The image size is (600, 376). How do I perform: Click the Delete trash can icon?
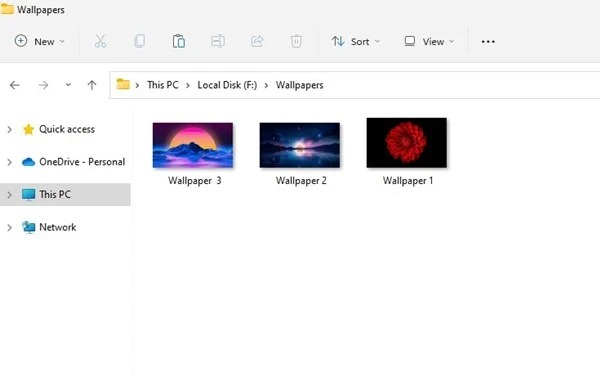pyautogui.click(x=296, y=41)
